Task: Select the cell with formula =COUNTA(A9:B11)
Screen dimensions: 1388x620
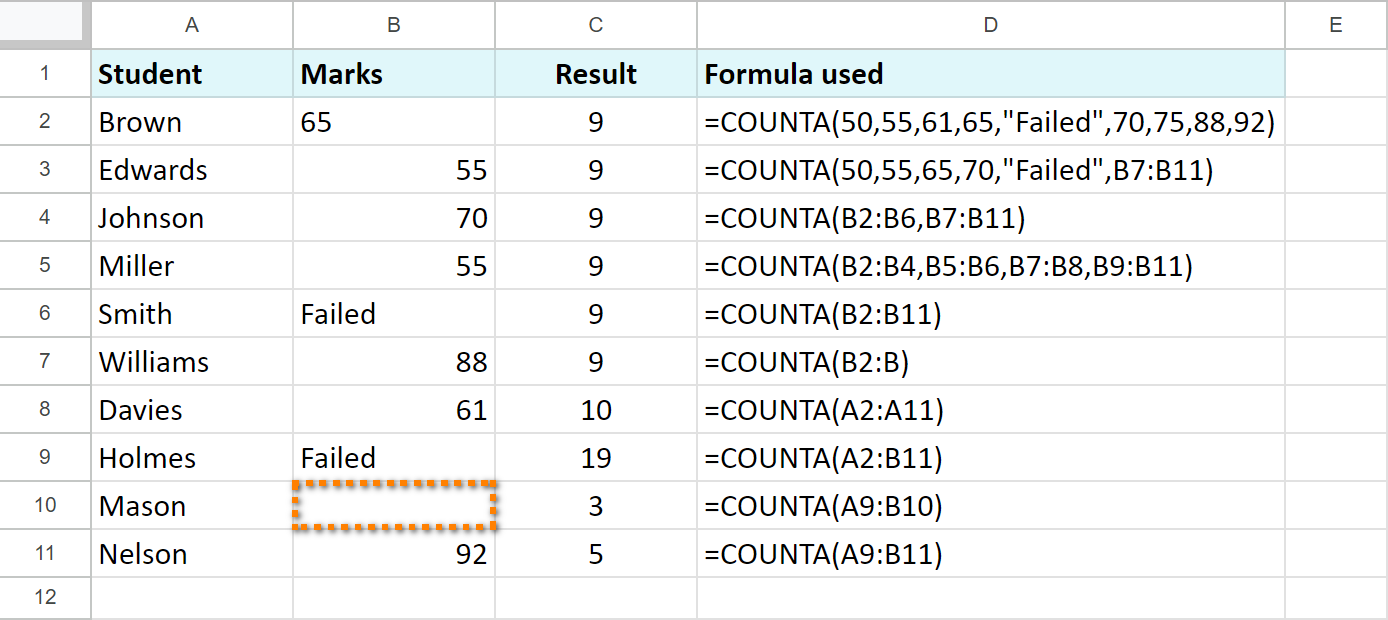Action: [x=989, y=553]
